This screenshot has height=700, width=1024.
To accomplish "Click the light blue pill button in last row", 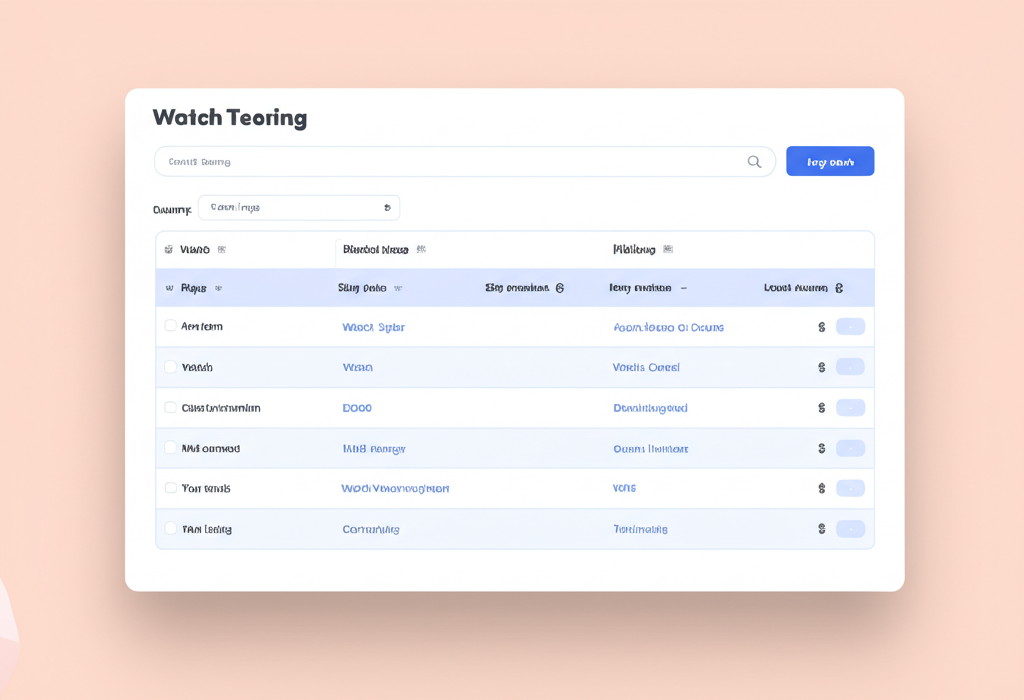I will [x=850, y=528].
